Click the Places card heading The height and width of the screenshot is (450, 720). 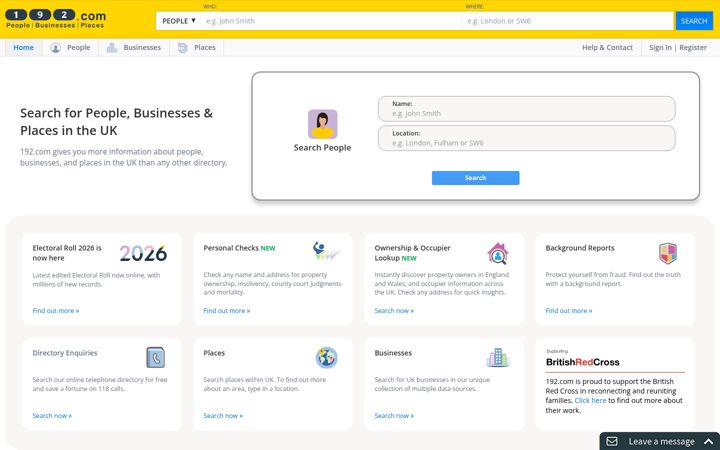tap(214, 353)
